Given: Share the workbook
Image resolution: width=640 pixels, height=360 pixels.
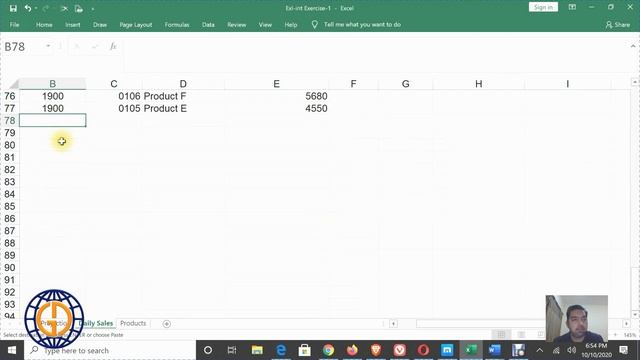Looking at the screenshot, I should tap(618, 24).
